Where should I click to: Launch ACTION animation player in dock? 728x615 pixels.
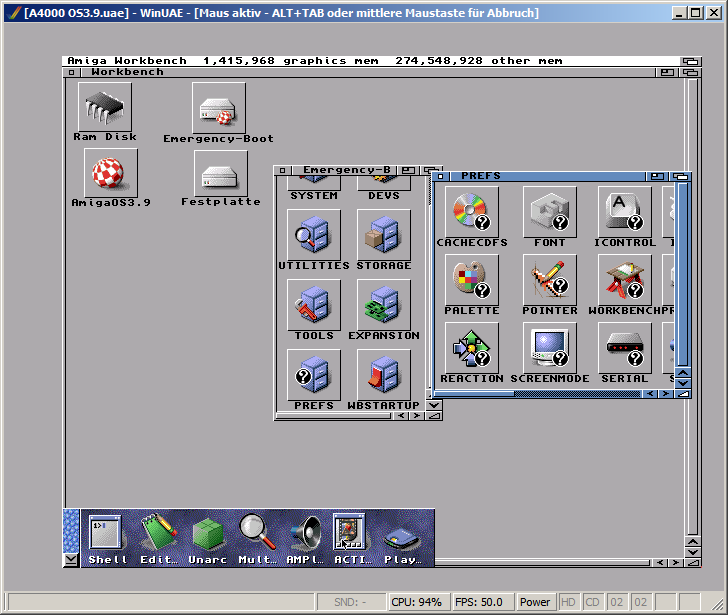tap(351, 537)
